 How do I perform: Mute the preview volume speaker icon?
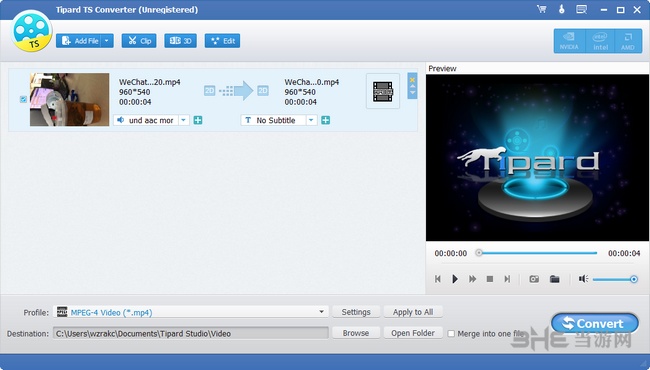click(583, 279)
